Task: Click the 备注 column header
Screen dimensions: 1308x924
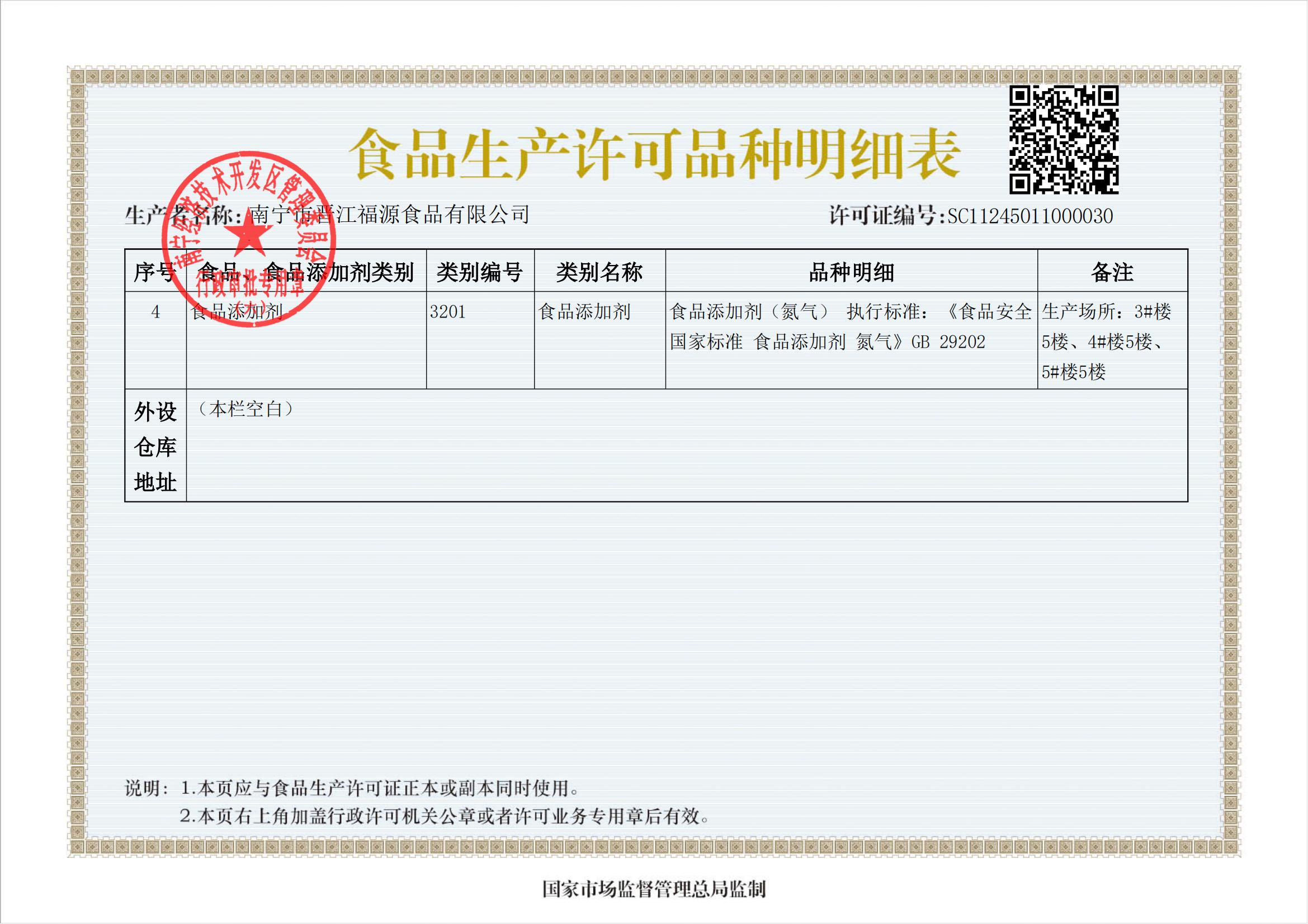Action: (x=1112, y=272)
